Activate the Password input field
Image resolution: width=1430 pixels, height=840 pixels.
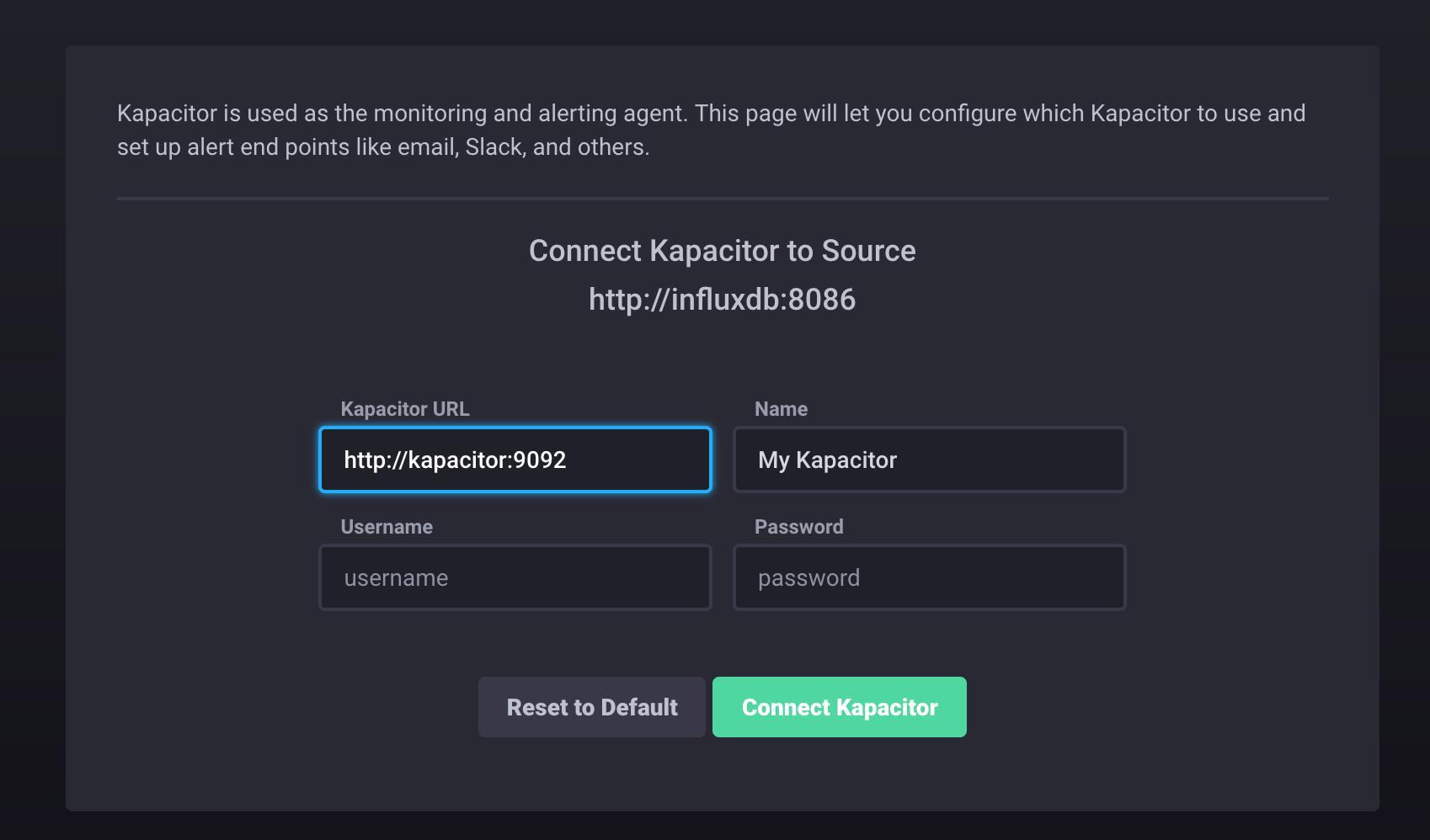(929, 577)
